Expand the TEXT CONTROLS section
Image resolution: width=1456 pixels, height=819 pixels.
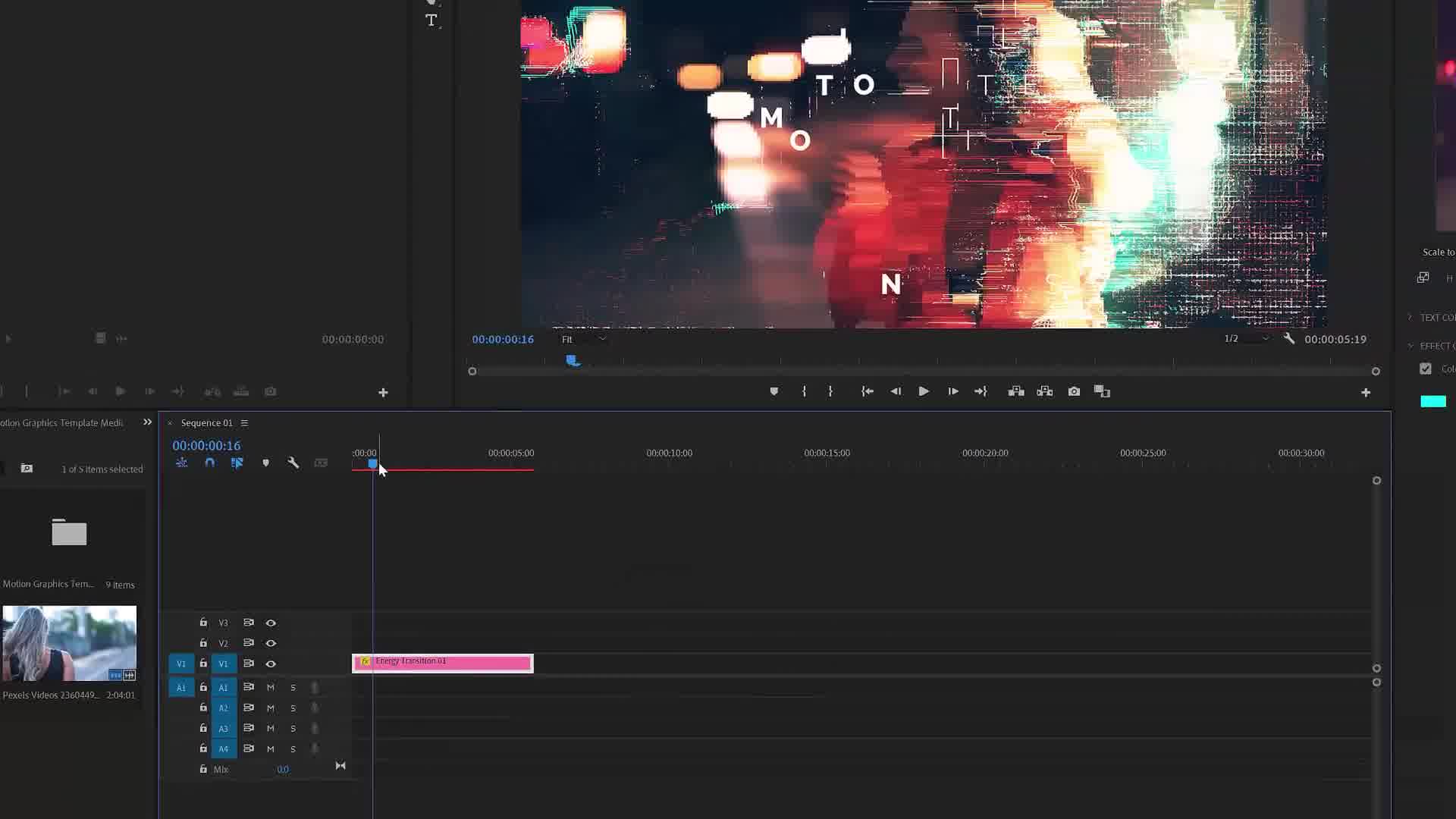(x=1410, y=318)
